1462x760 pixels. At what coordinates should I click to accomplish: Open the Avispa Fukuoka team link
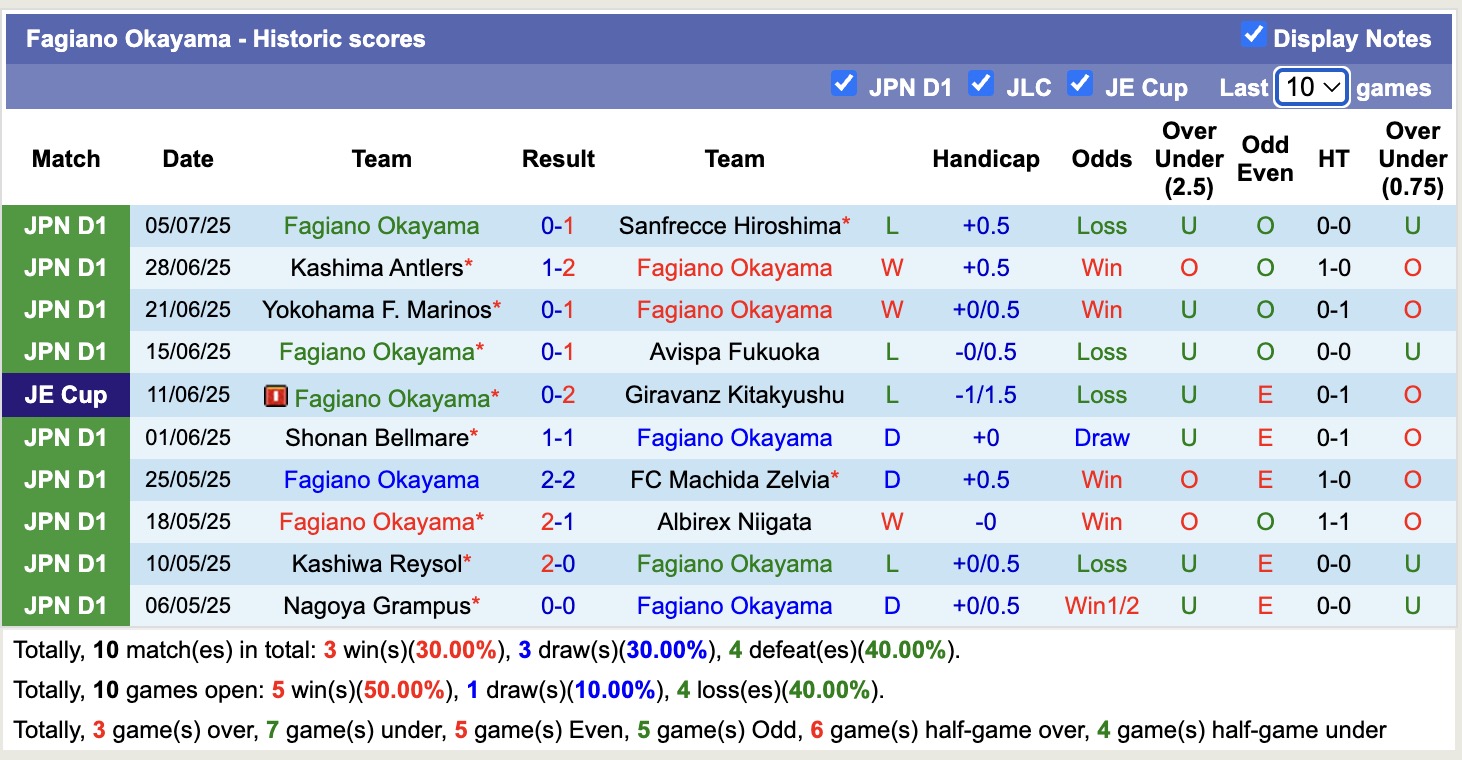click(x=735, y=352)
